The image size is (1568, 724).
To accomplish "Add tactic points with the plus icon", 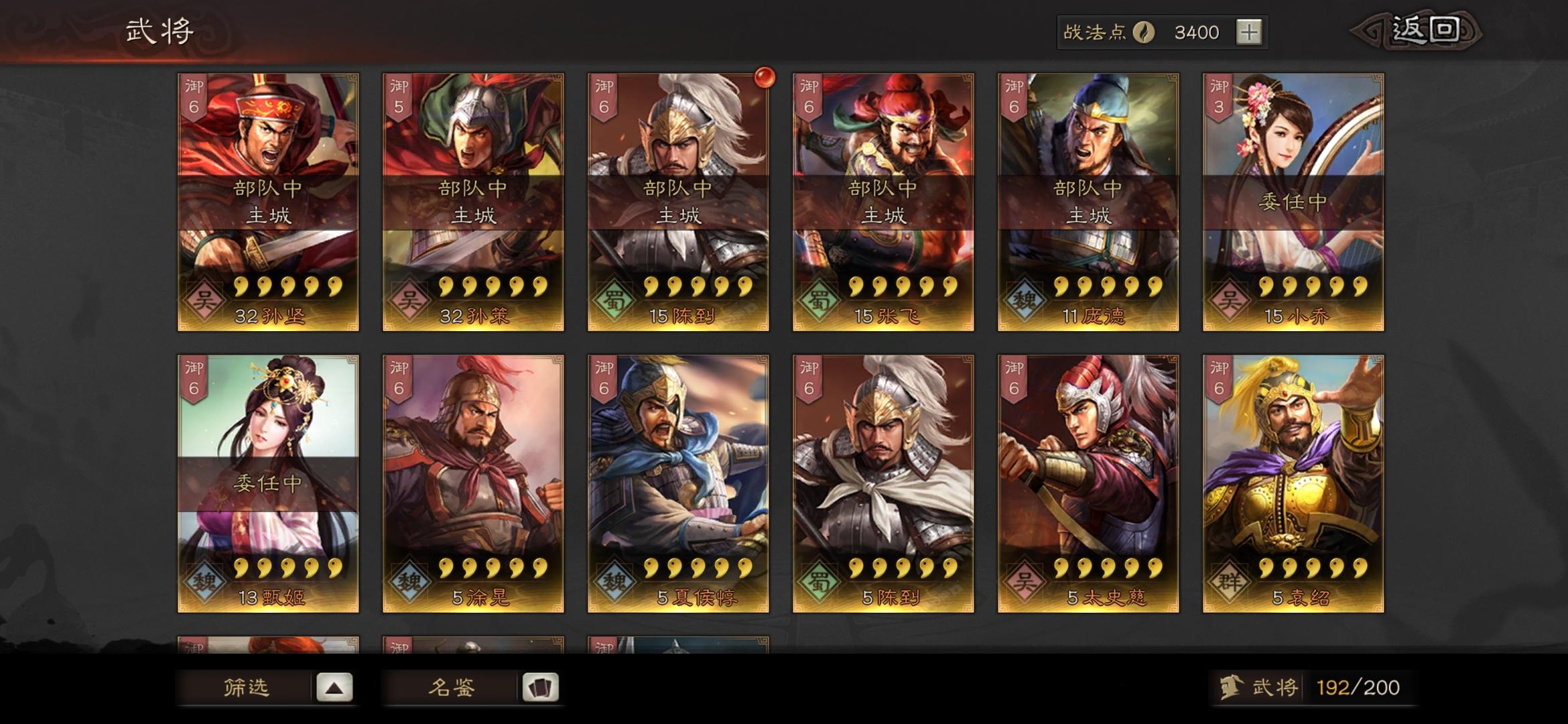I will 1249,32.
